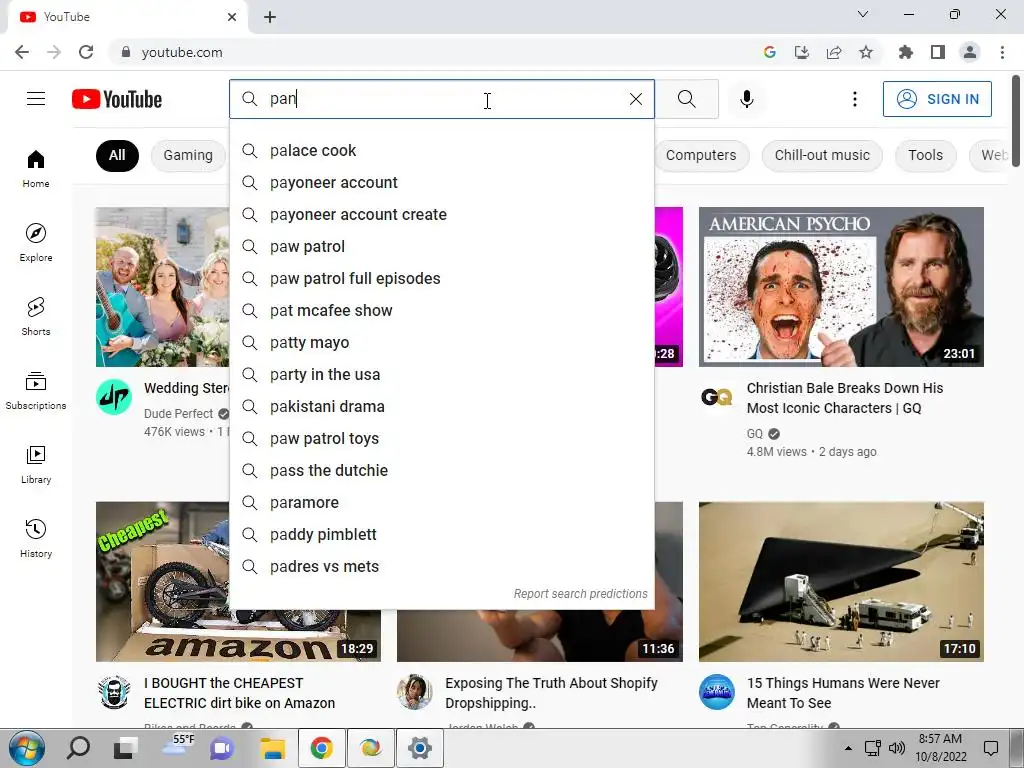Open Chrome tab search dropdown arrow
This screenshot has height=768, width=1024.
pyautogui.click(x=863, y=14)
